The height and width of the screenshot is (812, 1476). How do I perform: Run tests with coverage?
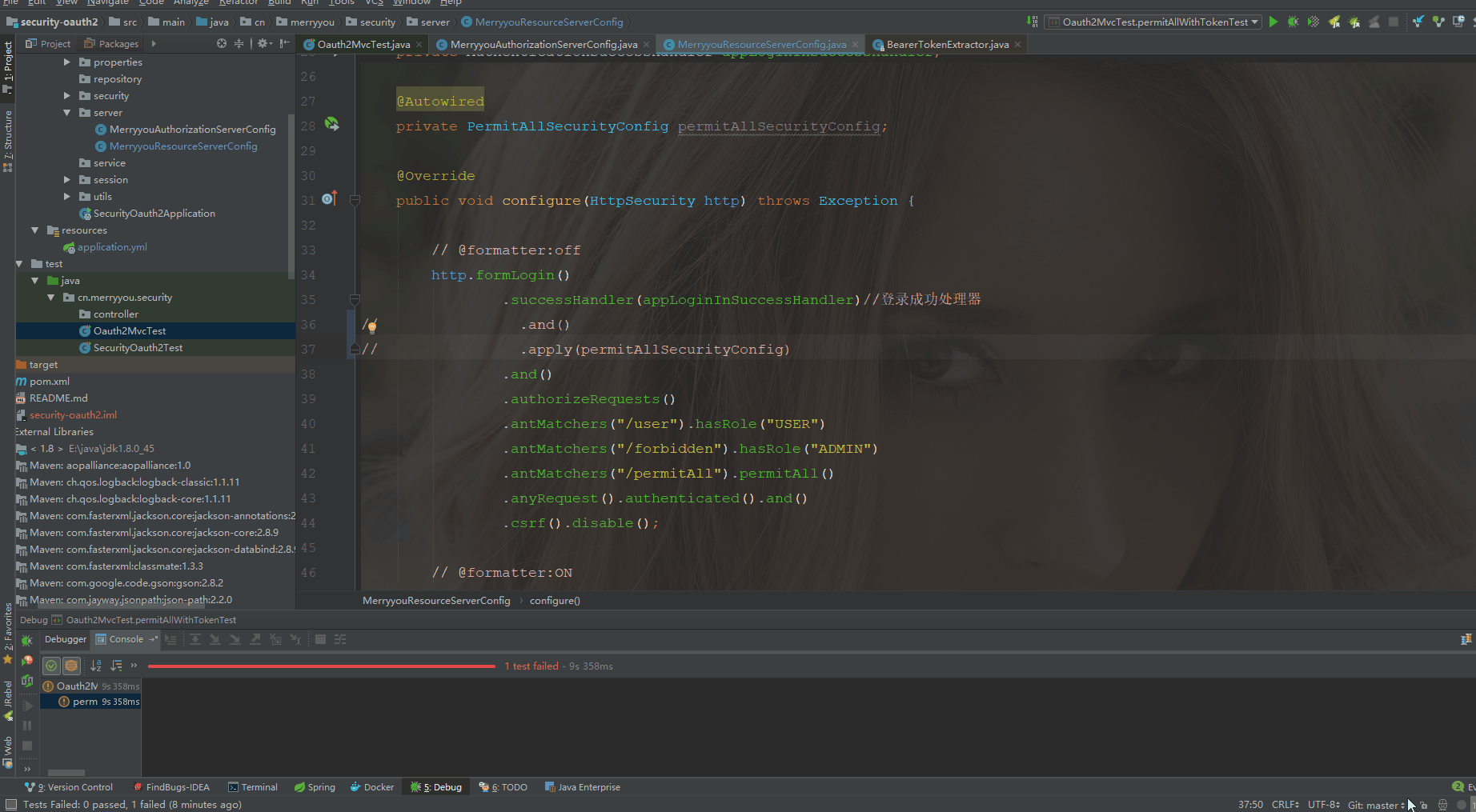1314,22
